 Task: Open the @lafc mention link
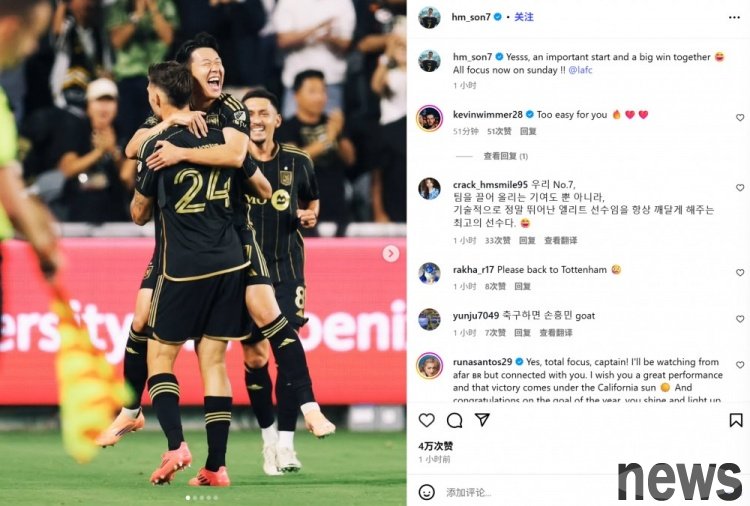click(580, 70)
